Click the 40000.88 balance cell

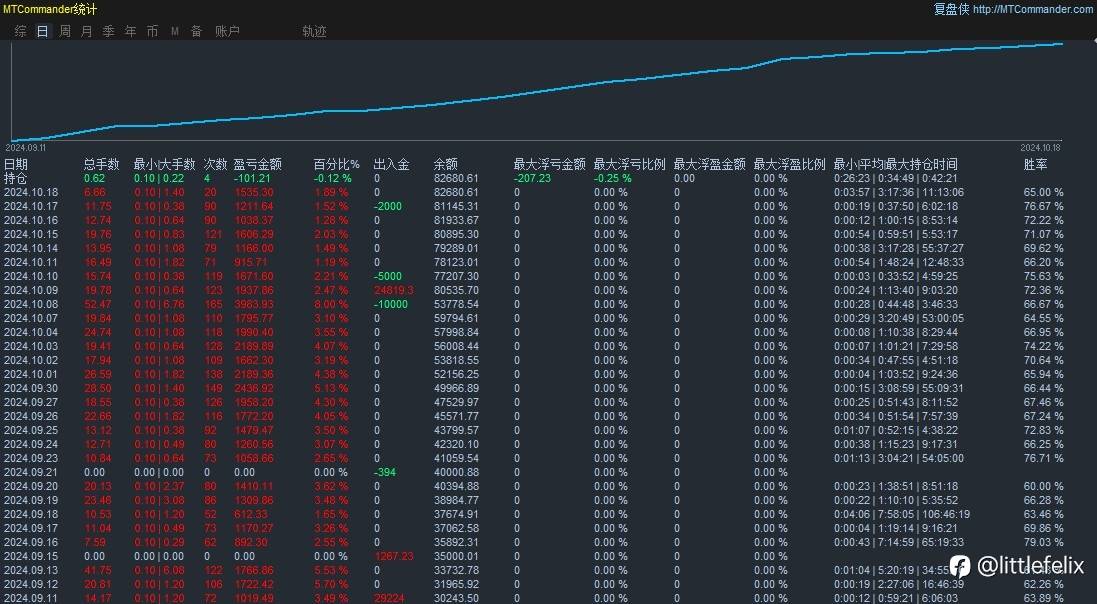pyautogui.click(x=456, y=472)
